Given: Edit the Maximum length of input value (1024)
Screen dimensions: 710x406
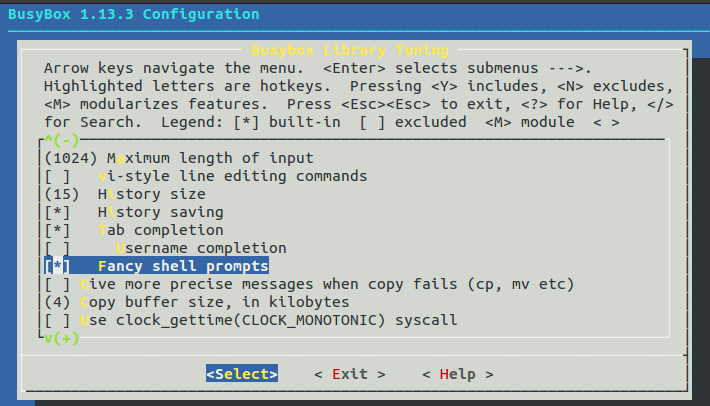Looking at the screenshot, I should pyautogui.click(x=71, y=158).
